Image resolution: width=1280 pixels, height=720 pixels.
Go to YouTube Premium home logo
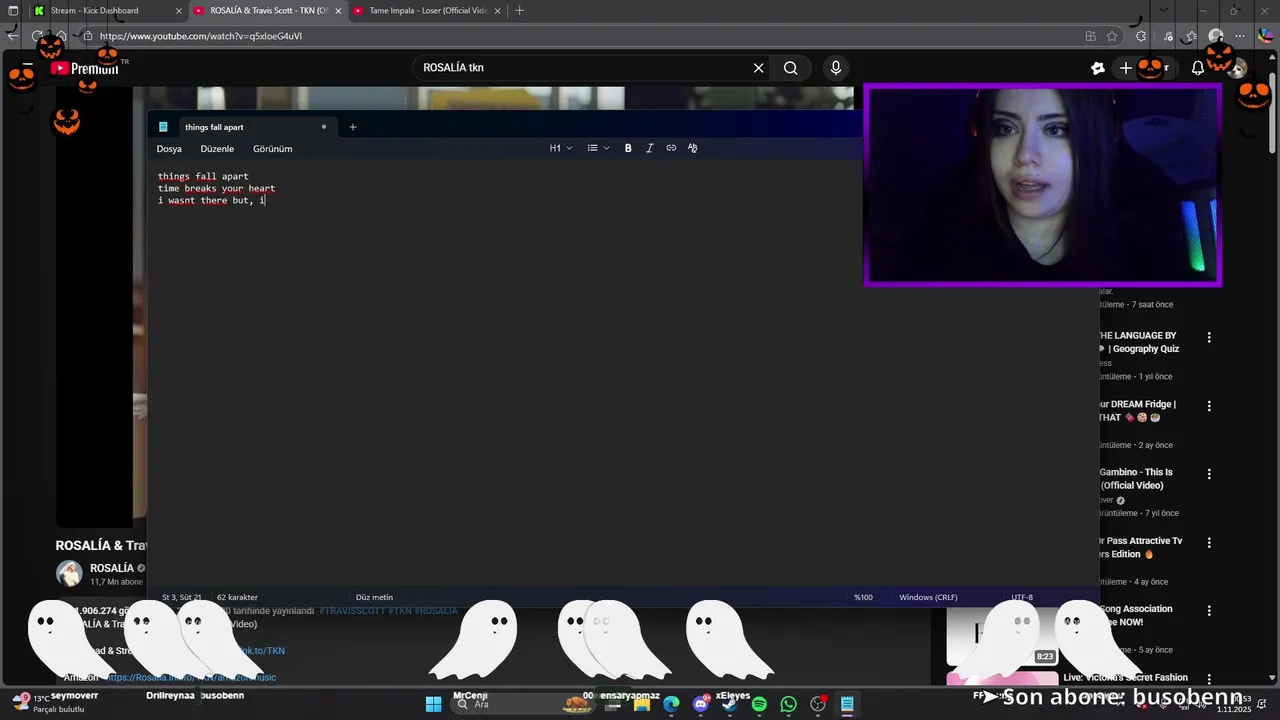coord(84,68)
